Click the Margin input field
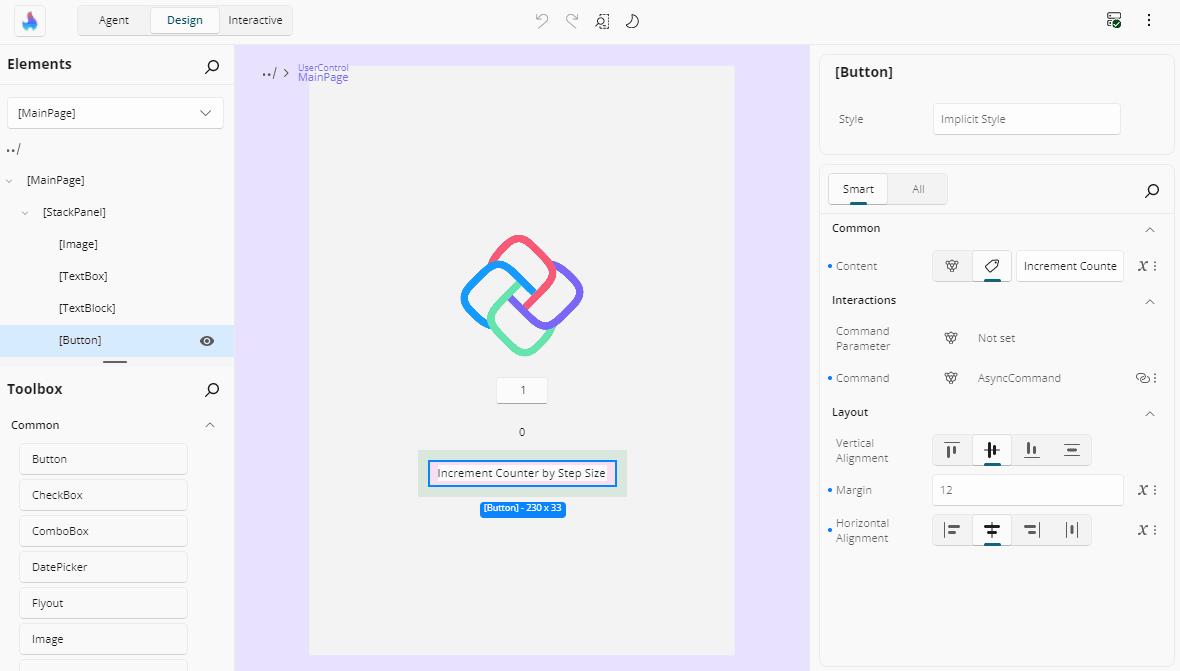Viewport: 1180px width, 671px height. tap(1027, 490)
